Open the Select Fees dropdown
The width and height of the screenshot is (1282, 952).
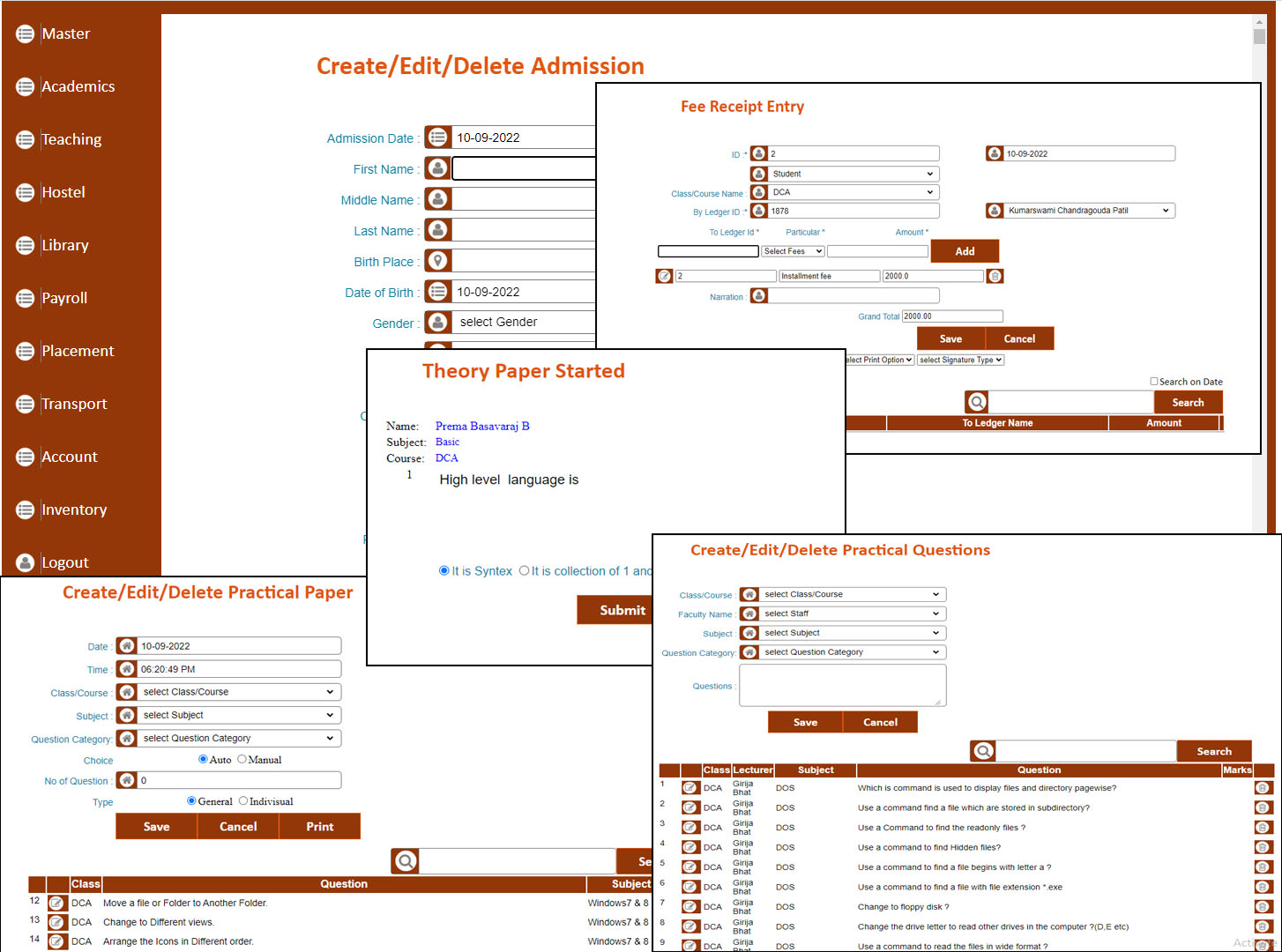793,251
